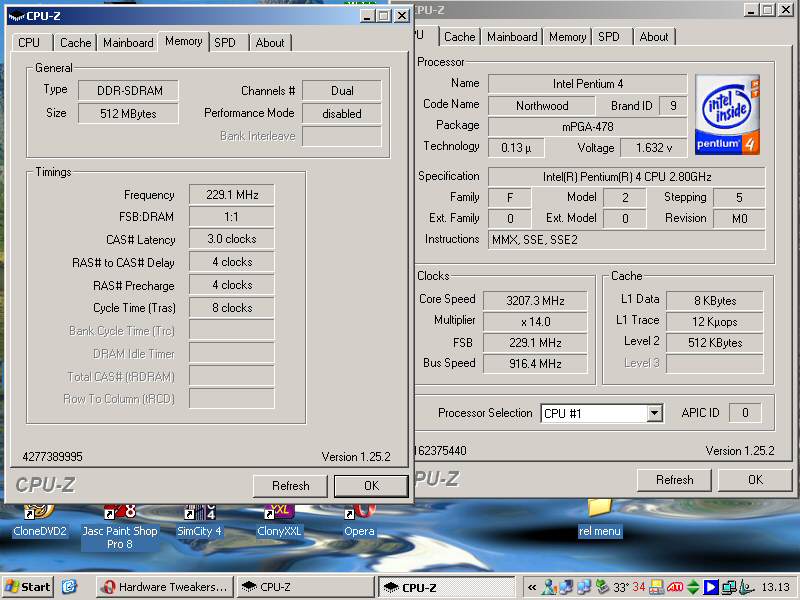This screenshot has width=800, height=600.
Task: Switch to the Hardware Tweakers taskbar window
Action: pyautogui.click(x=164, y=587)
